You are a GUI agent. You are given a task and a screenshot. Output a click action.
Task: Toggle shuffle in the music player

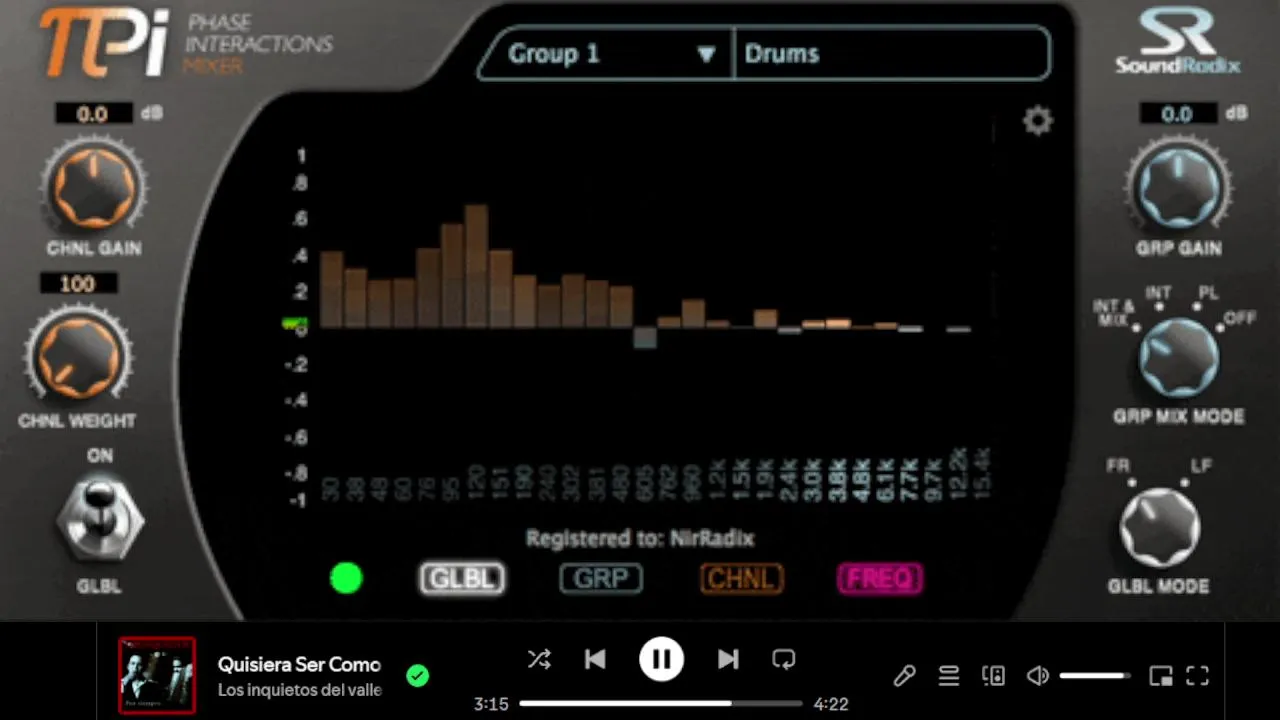coord(539,659)
